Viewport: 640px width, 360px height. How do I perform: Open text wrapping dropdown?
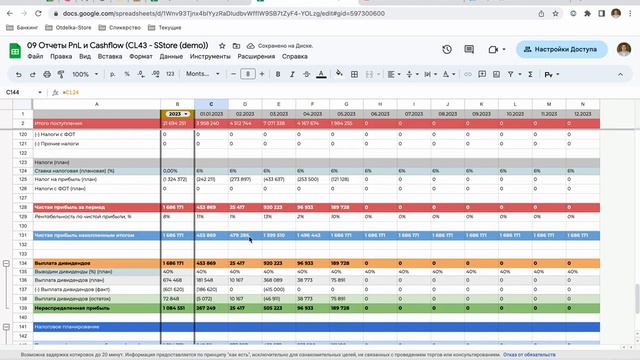click(430, 74)
